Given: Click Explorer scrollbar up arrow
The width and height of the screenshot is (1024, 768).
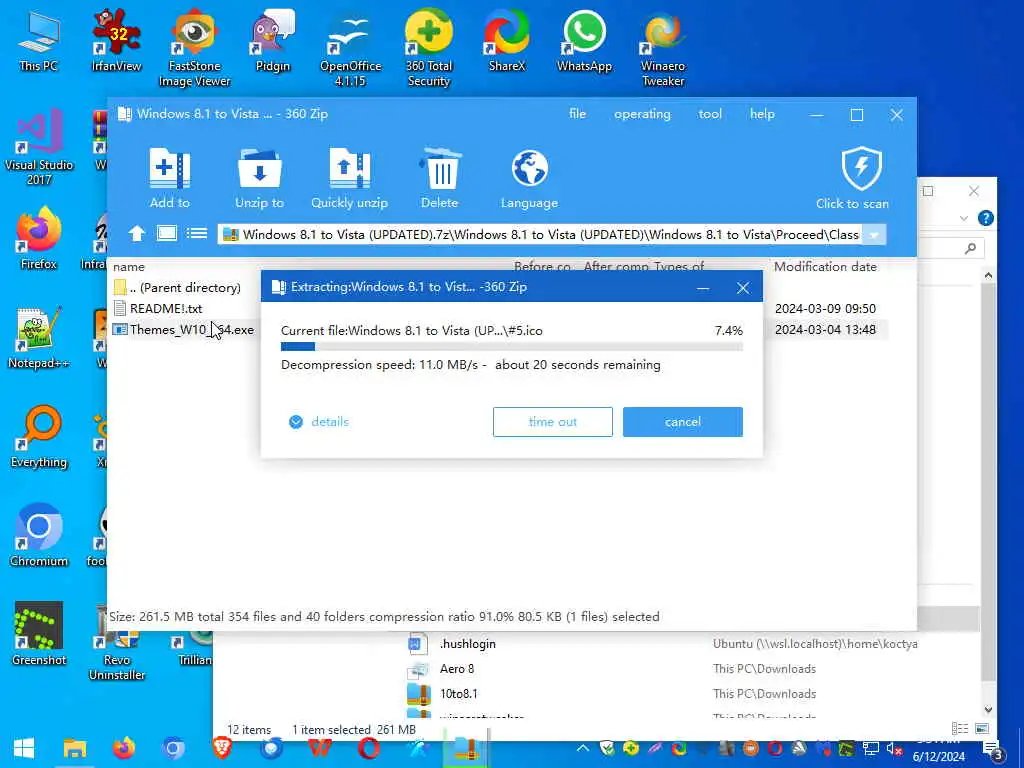Looking at the screenshot, I should (988, 276).
